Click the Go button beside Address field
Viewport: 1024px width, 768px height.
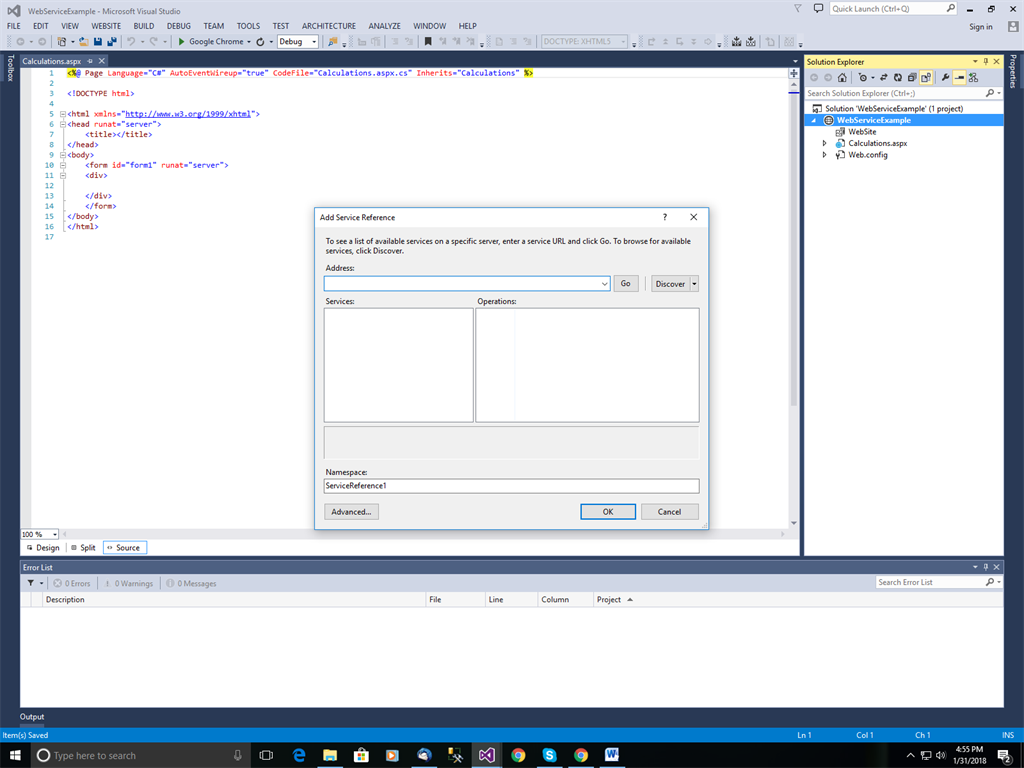tap(625, 283)
